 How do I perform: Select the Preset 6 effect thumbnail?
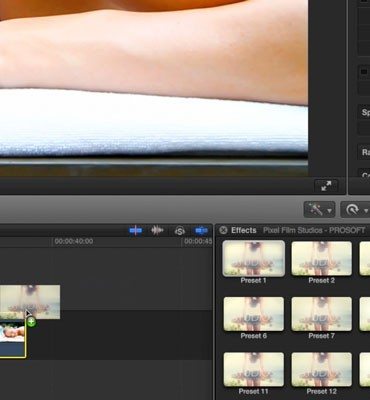coord(254,314)
